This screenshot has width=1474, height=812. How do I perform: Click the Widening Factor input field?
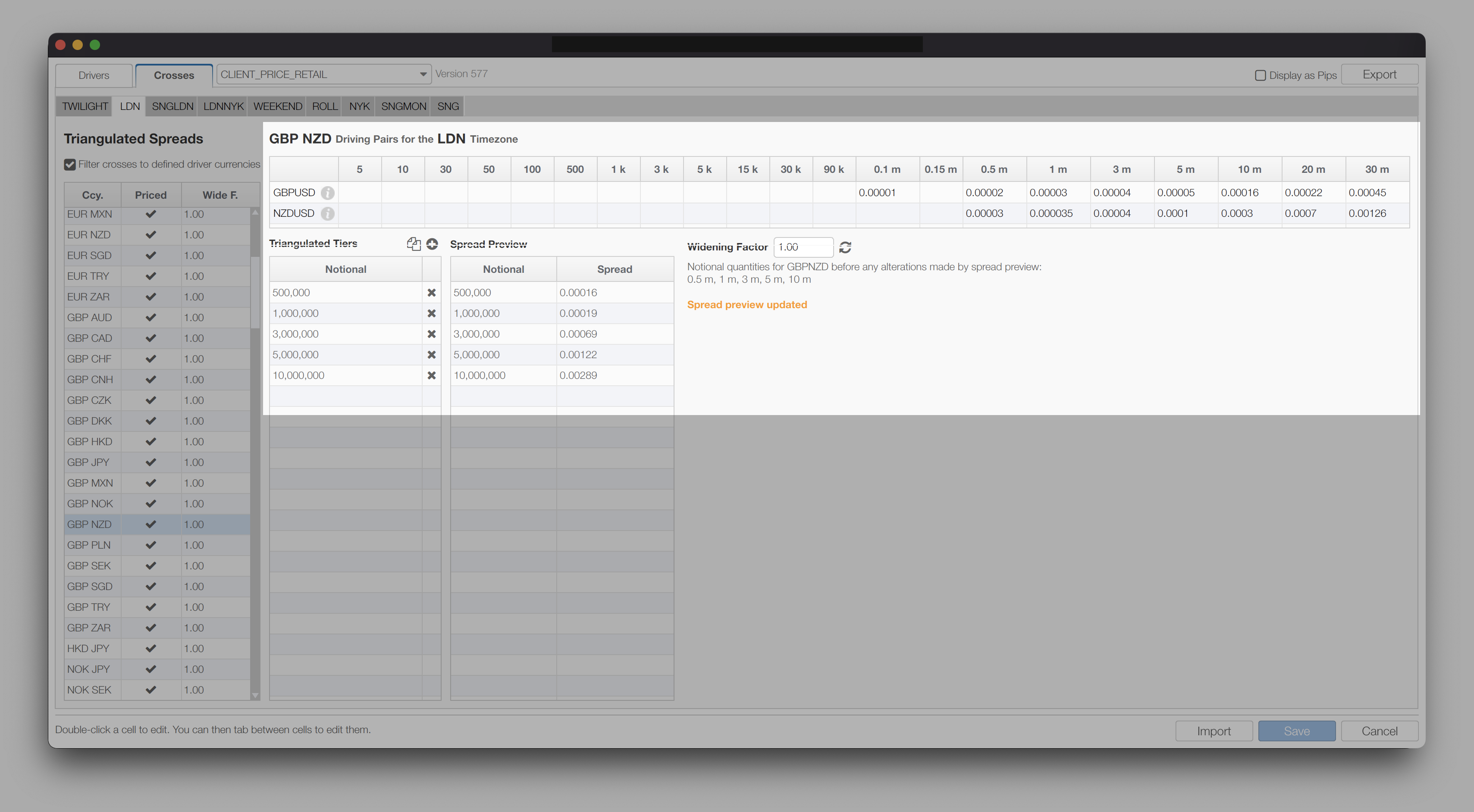803,247
